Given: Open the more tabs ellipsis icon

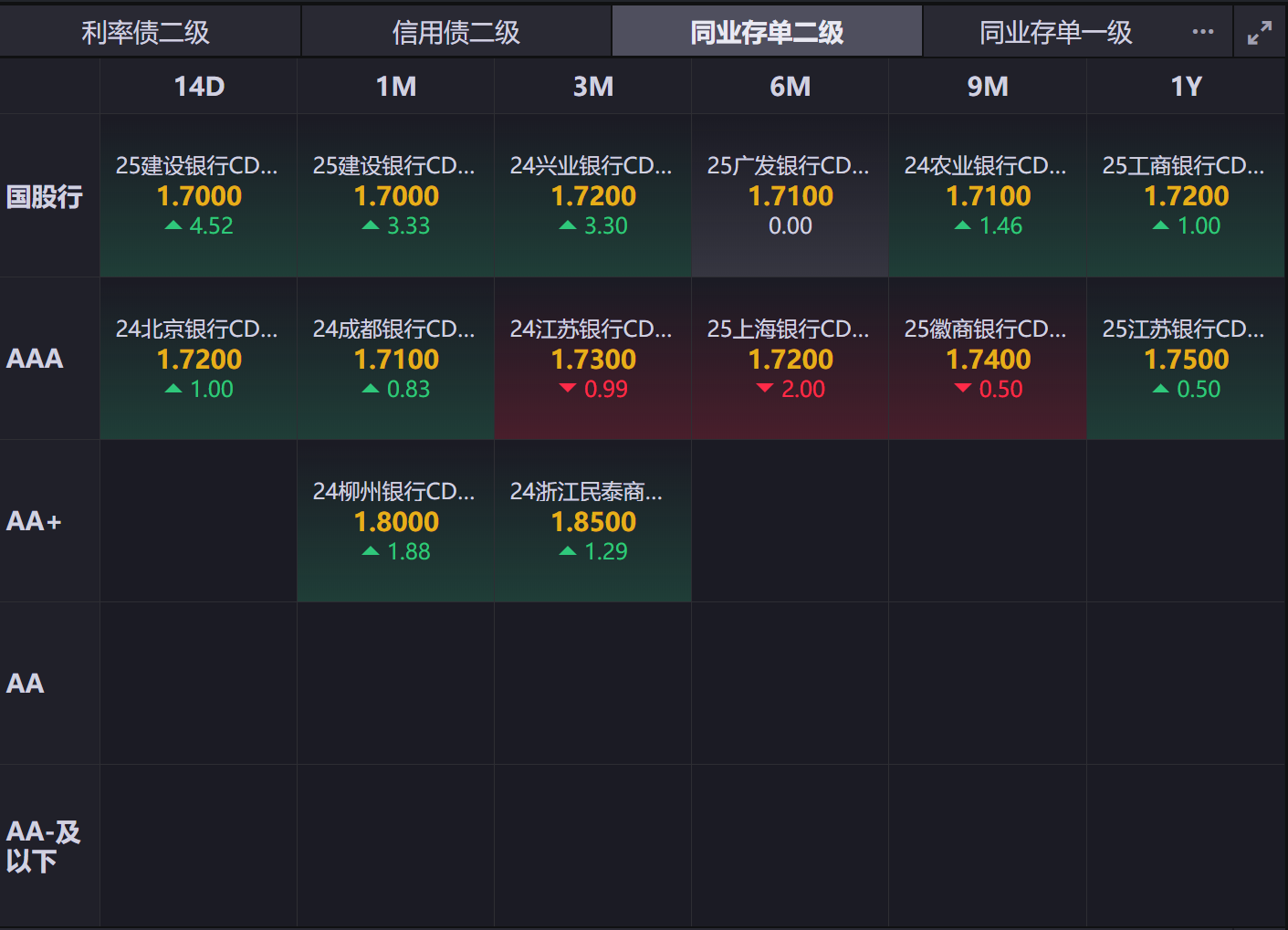Looking at the screenshot, I should pyautogui.click(x=1203, y=32).
